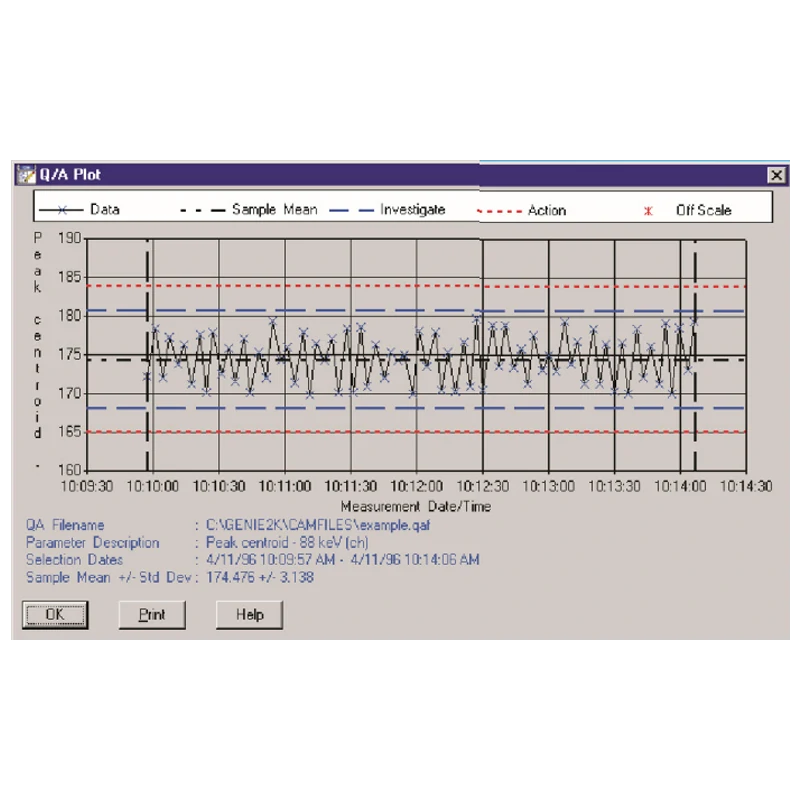Click the Sample Mean legend entry
Screen dimensions: 800x800
click(249, 210)
